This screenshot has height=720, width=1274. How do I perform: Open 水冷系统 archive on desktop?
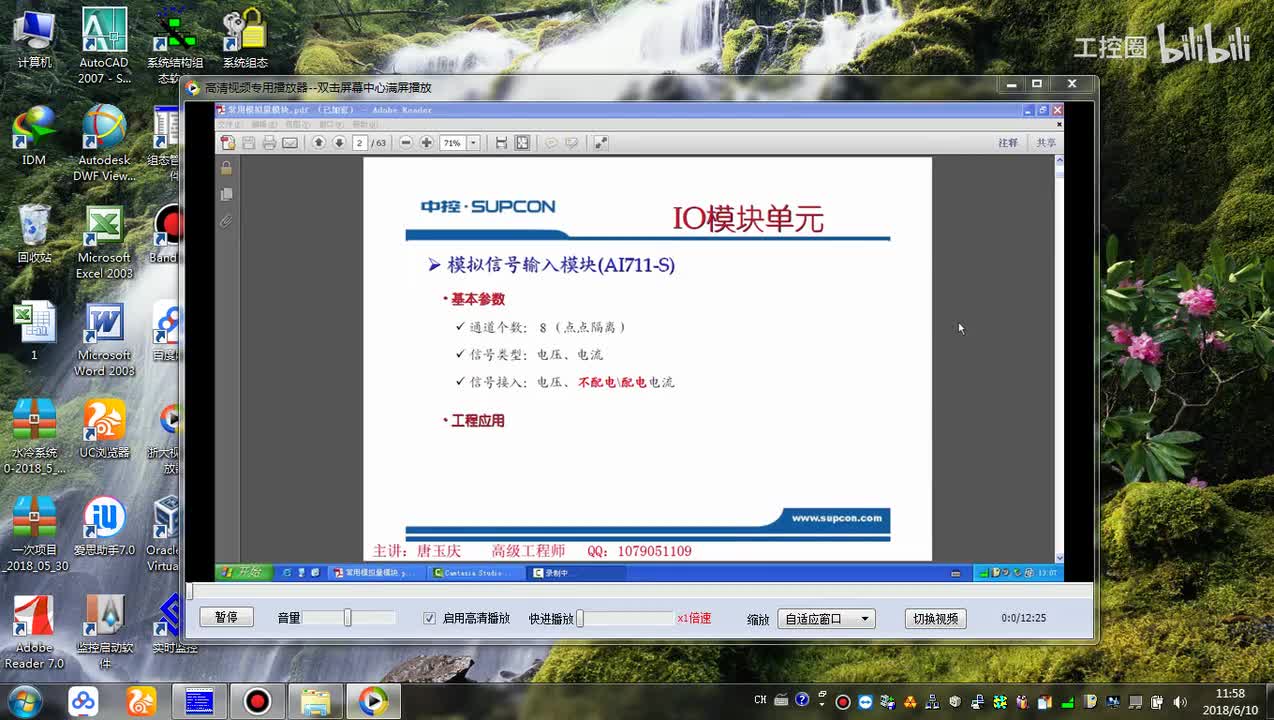[x=34, y=436]
